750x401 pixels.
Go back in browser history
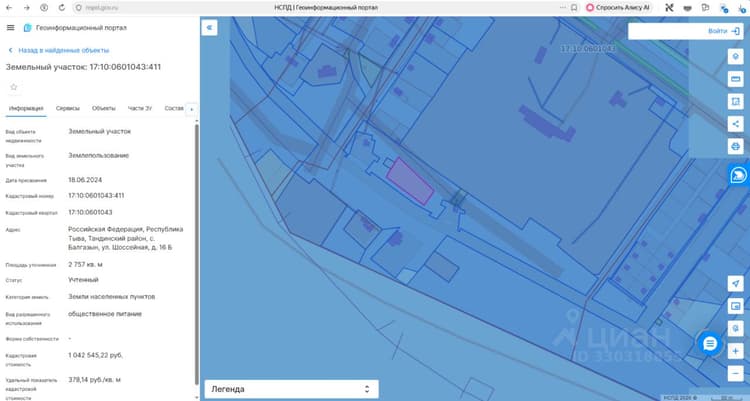[x=9, y=8]
